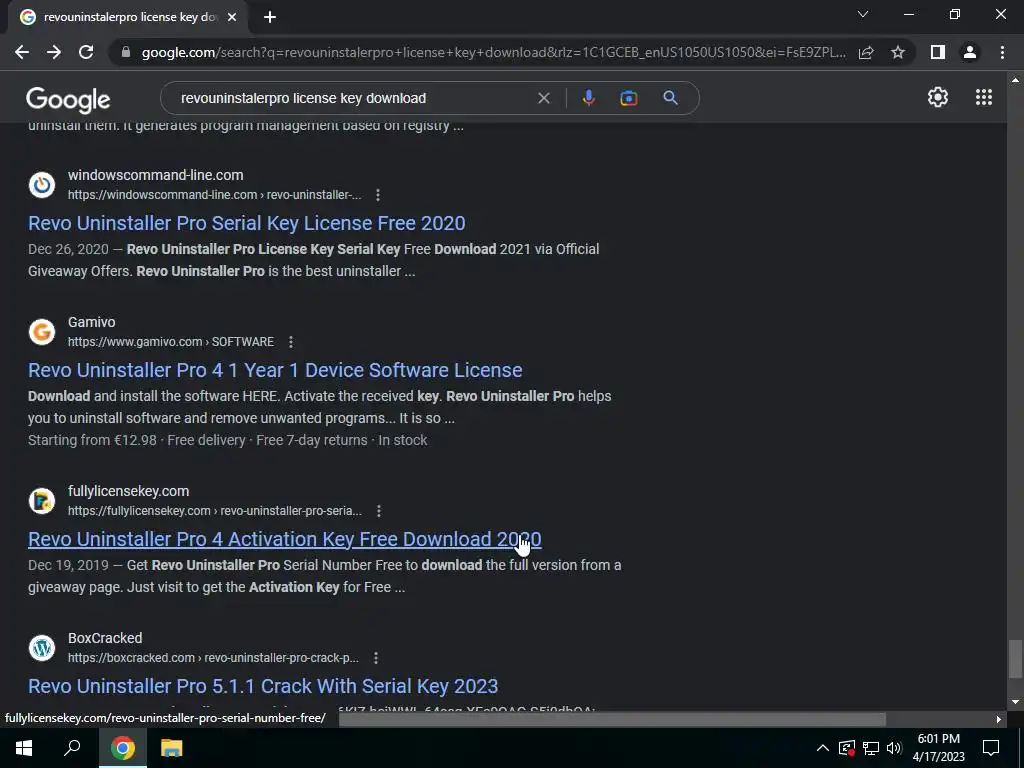Open Revo Uninstaller Pro 5.1.1 Crack link

pos(263,686)
